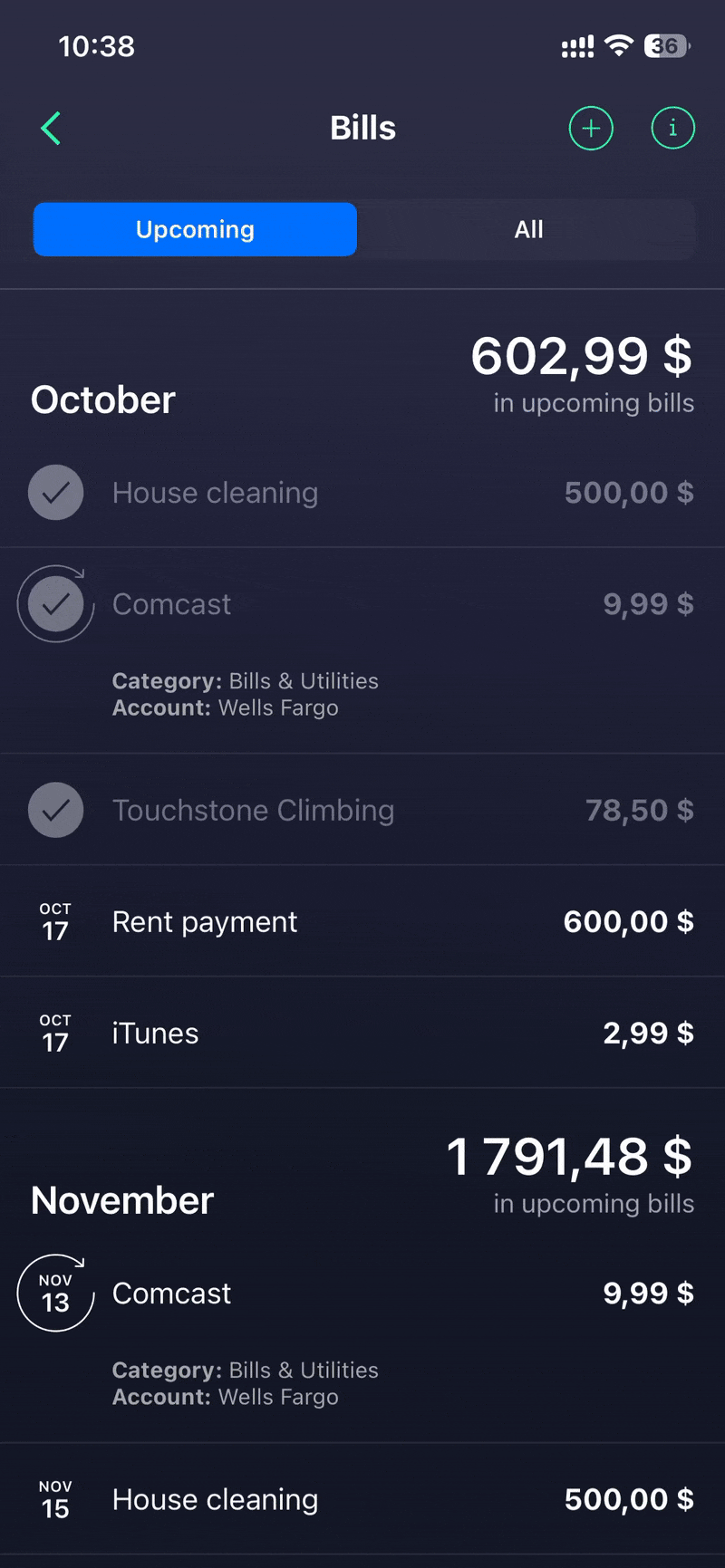The width and height of the screenshot is (725, 1568).
Task: Uncheck the Touchstone Climbing bill
Action: click(x=56, y=810)
